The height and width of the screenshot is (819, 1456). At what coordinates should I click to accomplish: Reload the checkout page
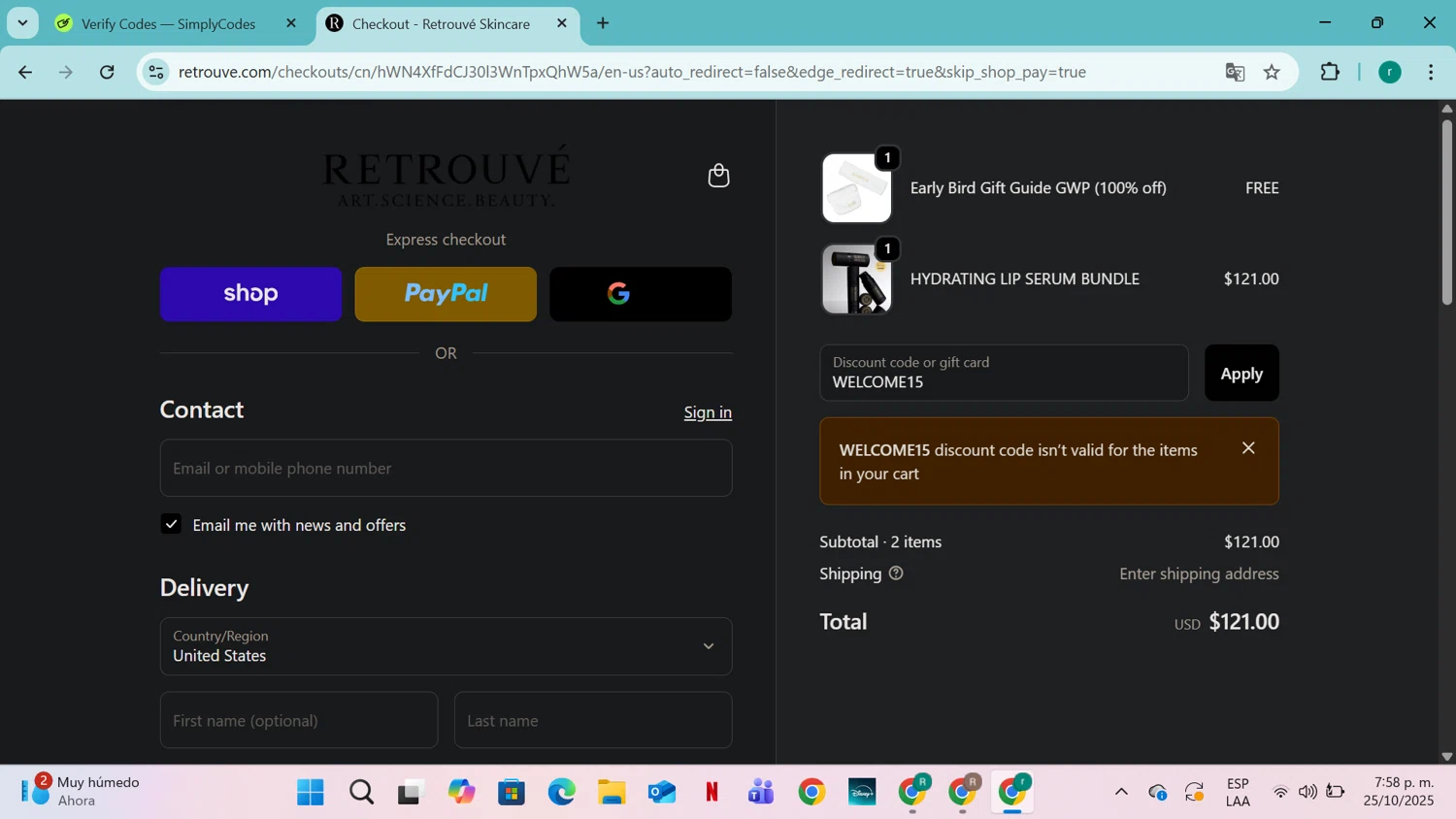pos(107,72)
